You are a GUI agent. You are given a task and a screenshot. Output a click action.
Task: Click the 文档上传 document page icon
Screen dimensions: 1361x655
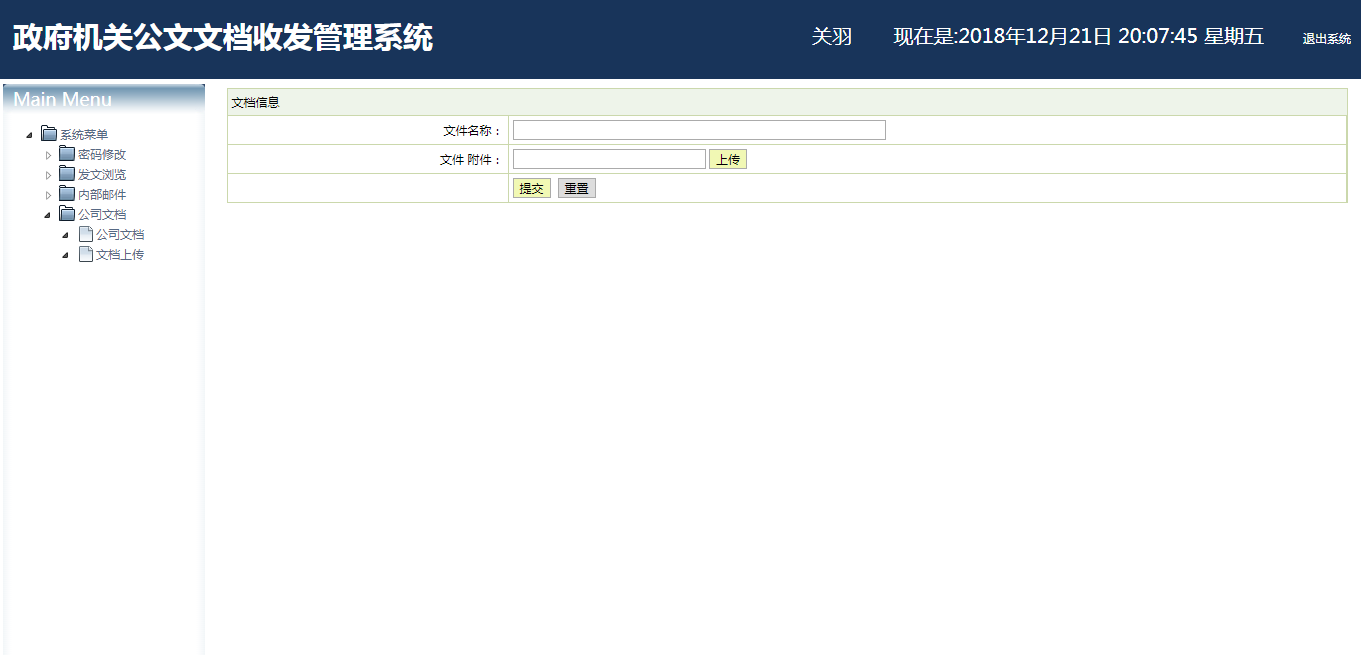[86, 254]
